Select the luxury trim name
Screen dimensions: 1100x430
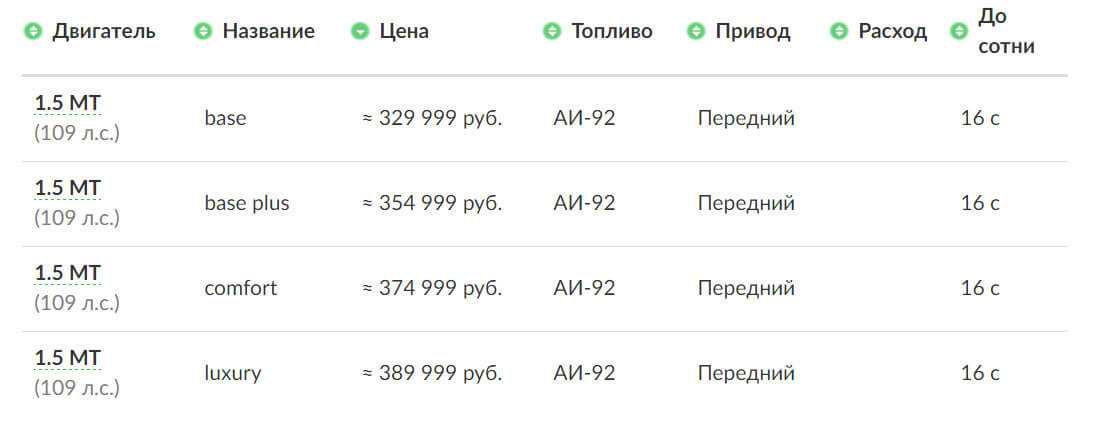click(x=232, y=373)
